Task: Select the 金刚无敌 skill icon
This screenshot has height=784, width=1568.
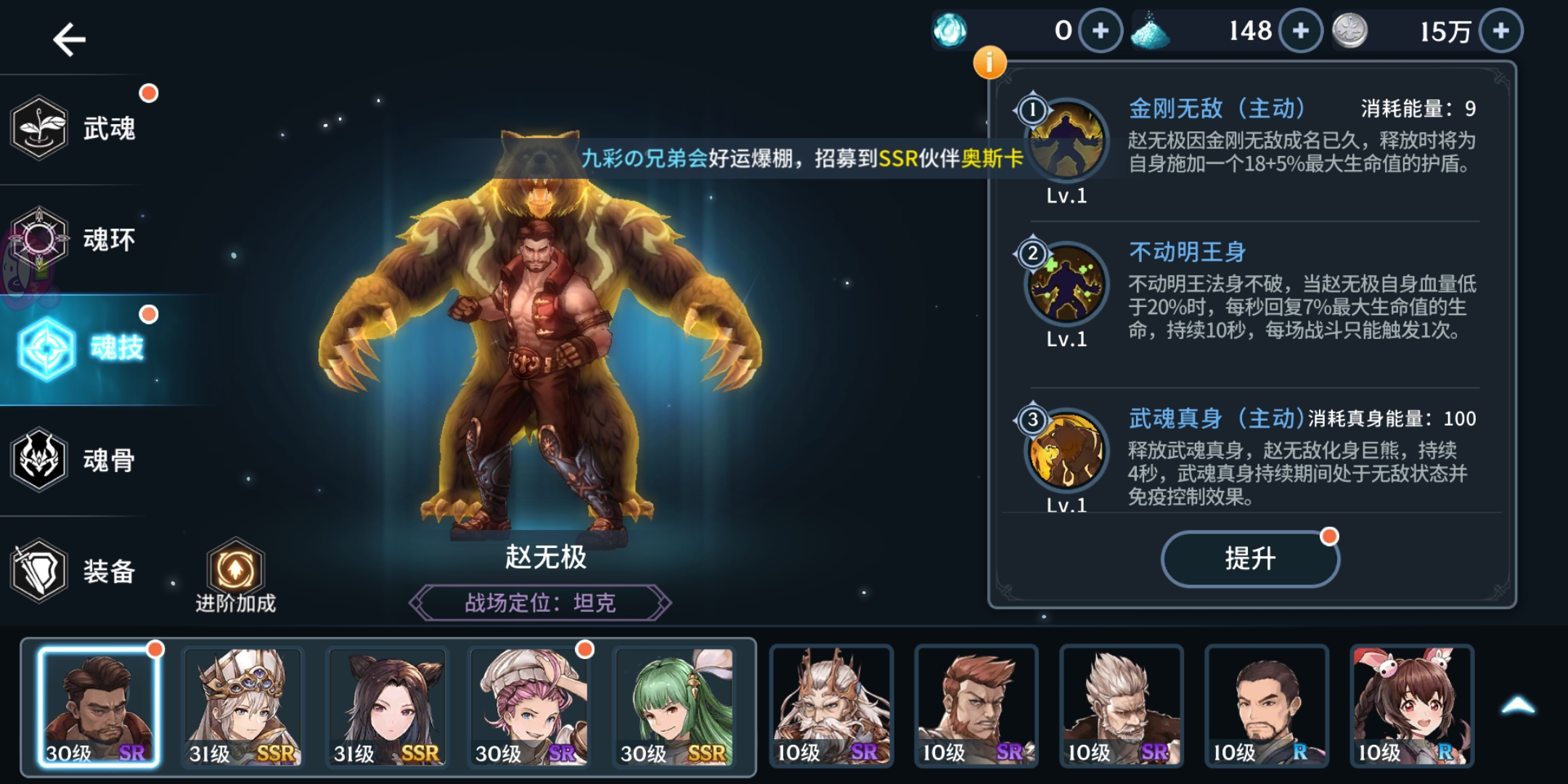Action: click(x=1066, y=140)
